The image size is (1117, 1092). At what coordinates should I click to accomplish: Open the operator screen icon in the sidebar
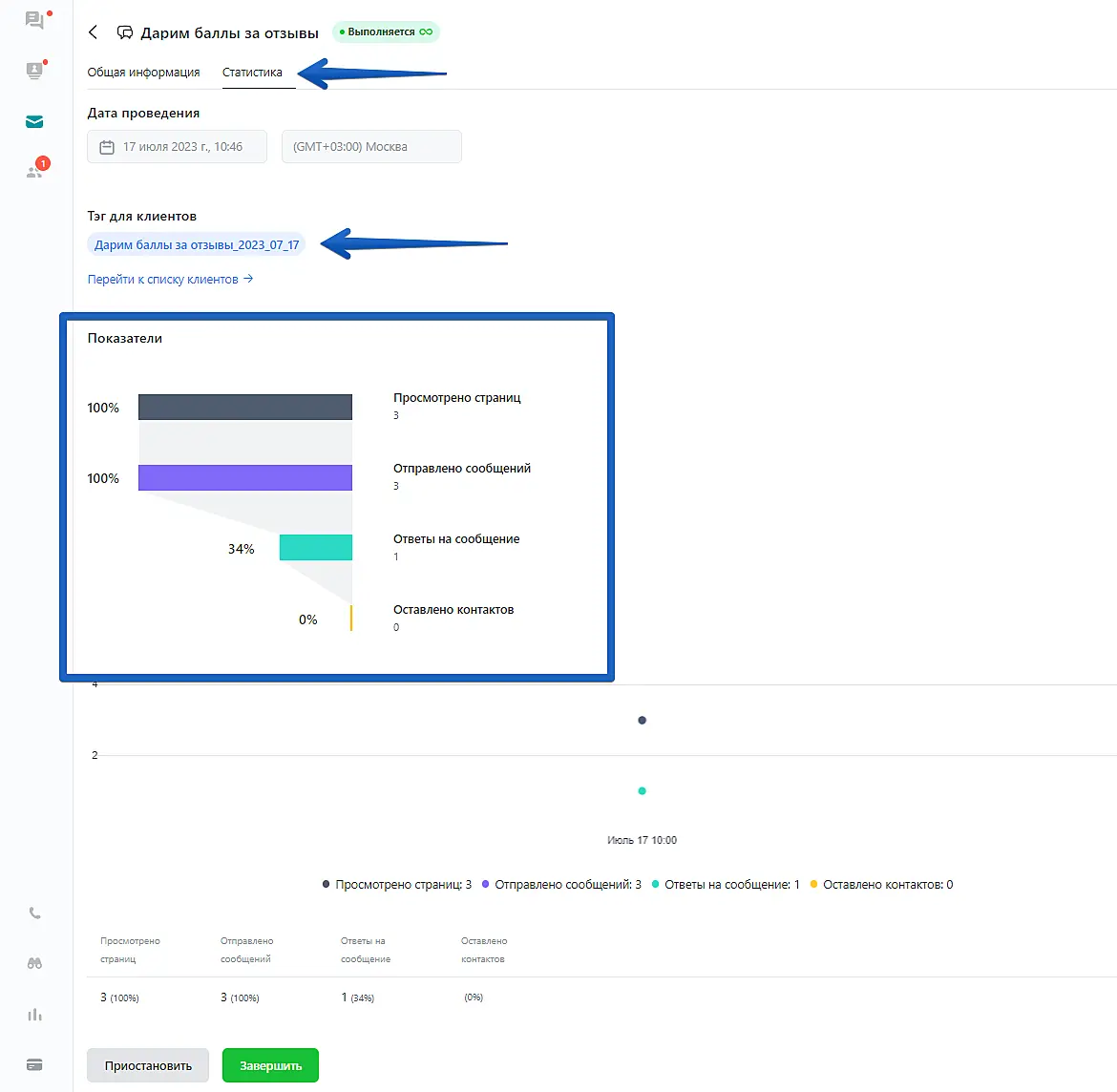(34, 71)
